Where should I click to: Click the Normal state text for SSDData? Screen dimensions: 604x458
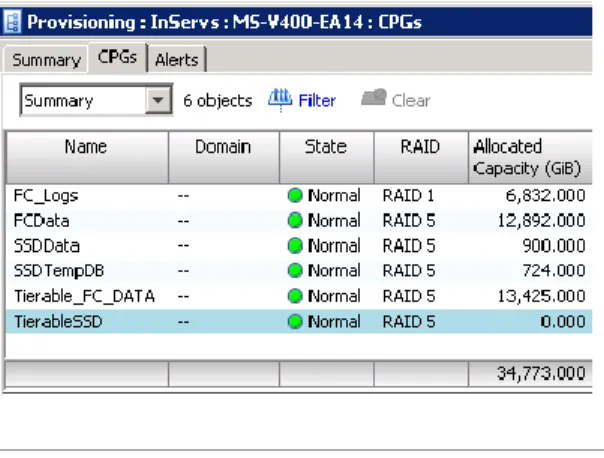tap(334, 246)
